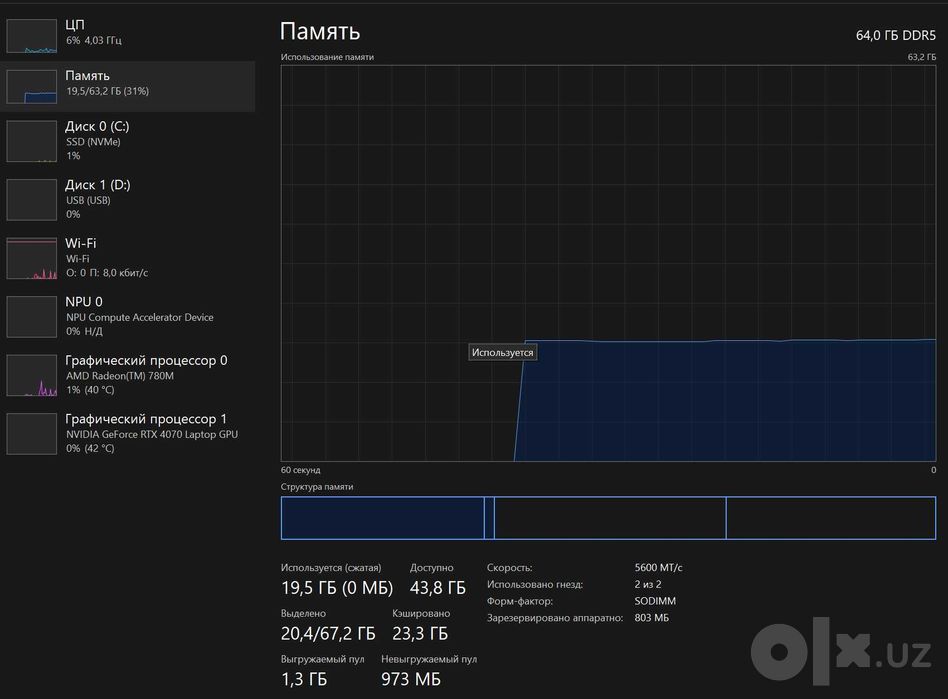Click the Wi-Fi entry title
This screenshot has height=699, width=948.
(x=80, y=243)
